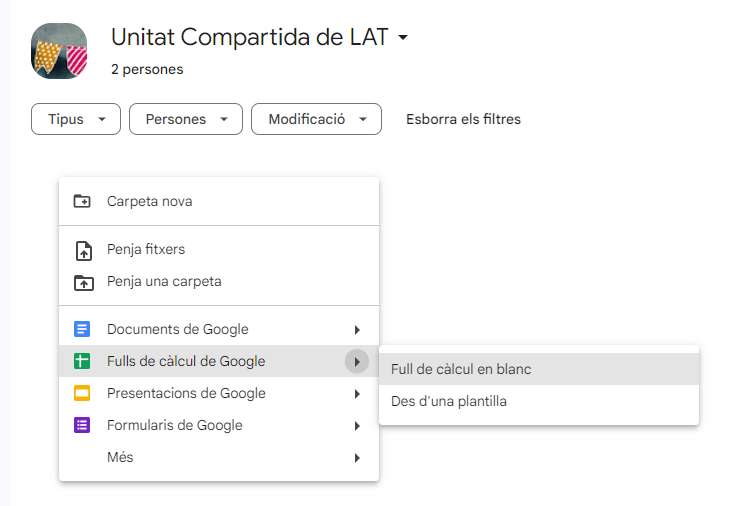Expand the Presentacions de Google submenu arrow
This screenshot has width=753, height=506.
click(357, 394)
